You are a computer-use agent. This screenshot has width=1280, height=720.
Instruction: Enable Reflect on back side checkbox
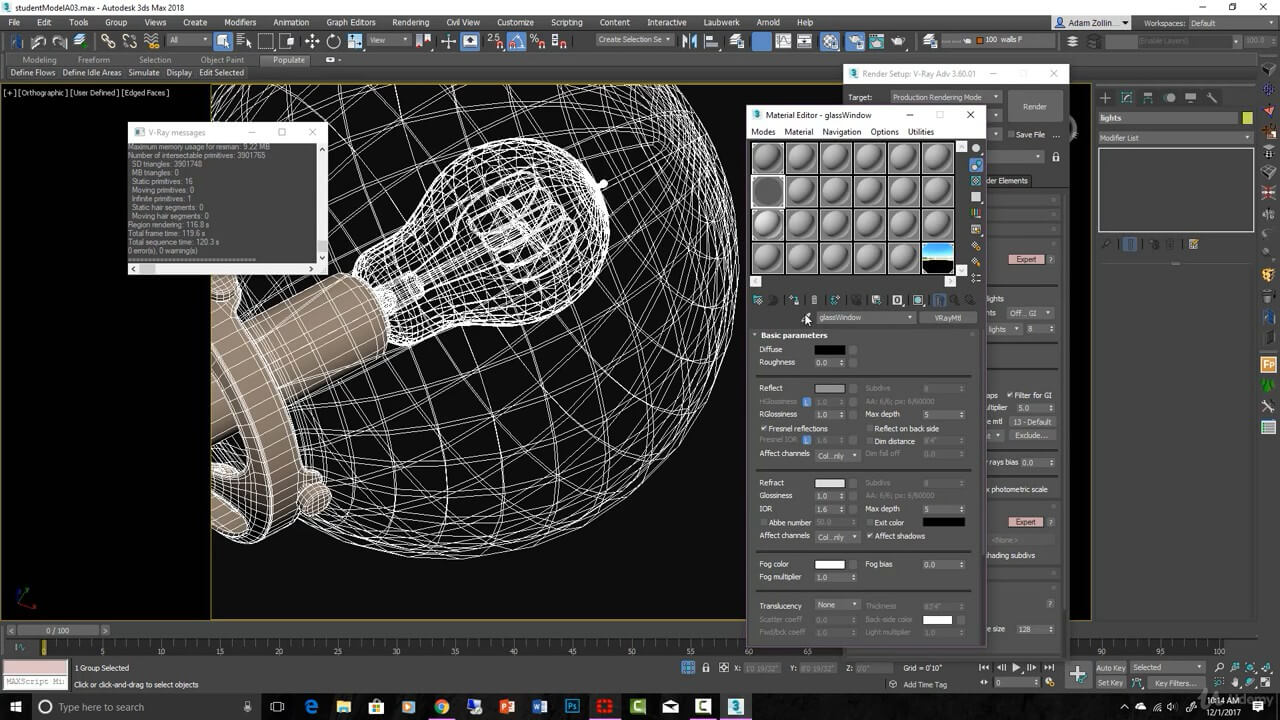pos(869,428)
